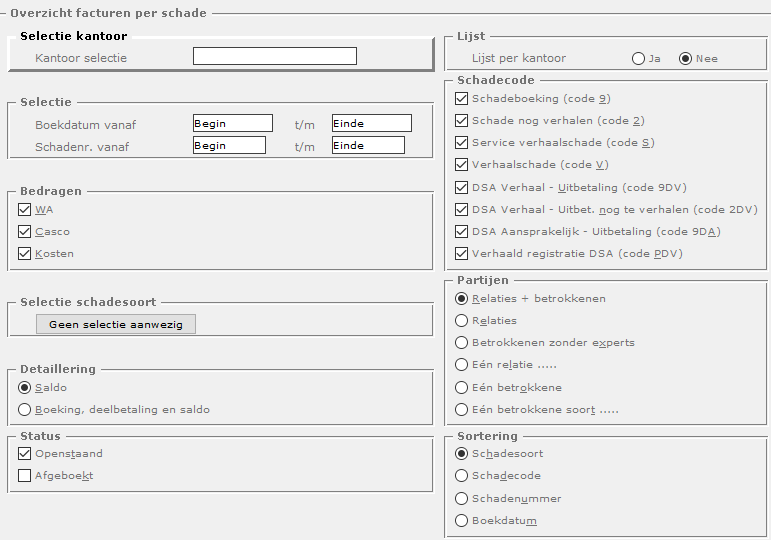Screen dimensions: 771x540
Task: Click the Kantoor selectie input field
Action: pyautogui.click(x=274, y=57)
